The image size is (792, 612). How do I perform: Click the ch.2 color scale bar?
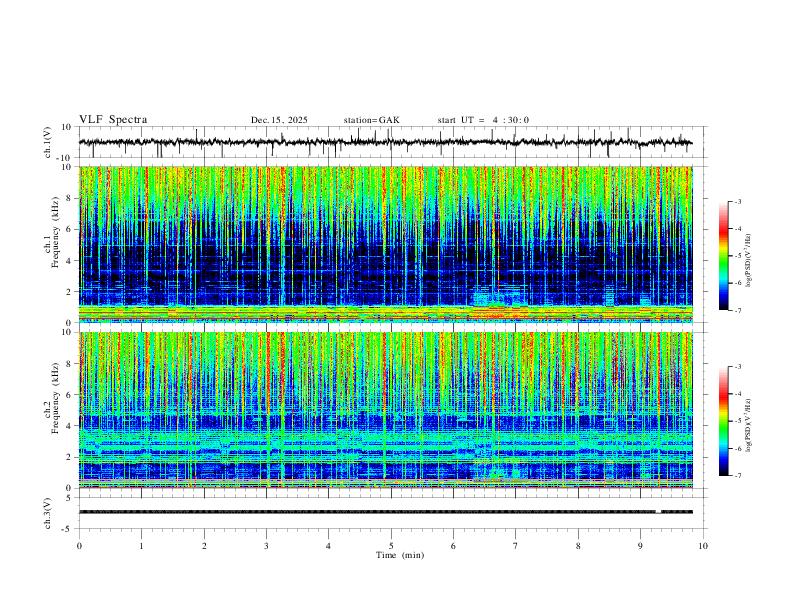click(723, 421)
